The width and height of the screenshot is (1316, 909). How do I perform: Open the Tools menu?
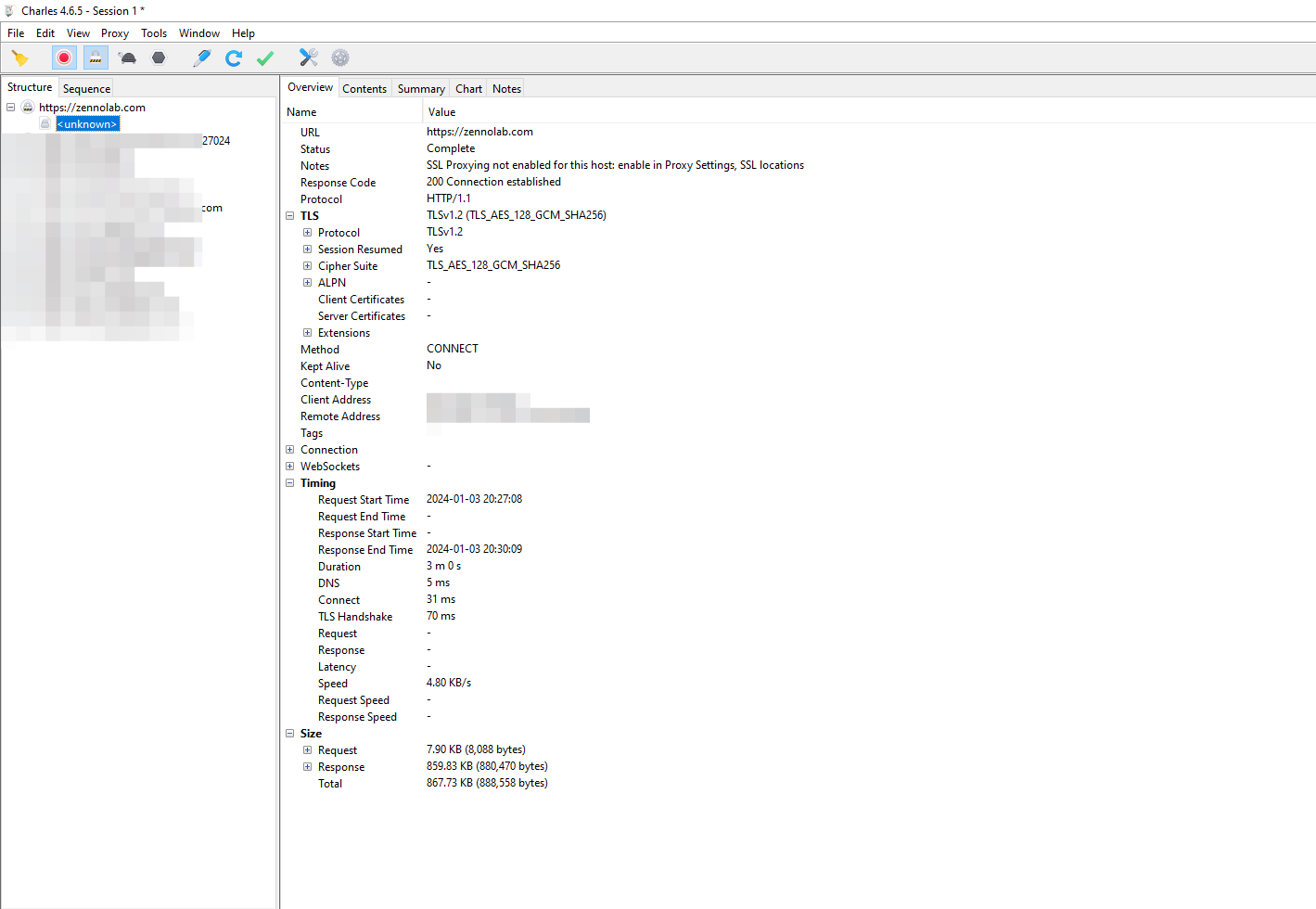(x=154, y=33)
